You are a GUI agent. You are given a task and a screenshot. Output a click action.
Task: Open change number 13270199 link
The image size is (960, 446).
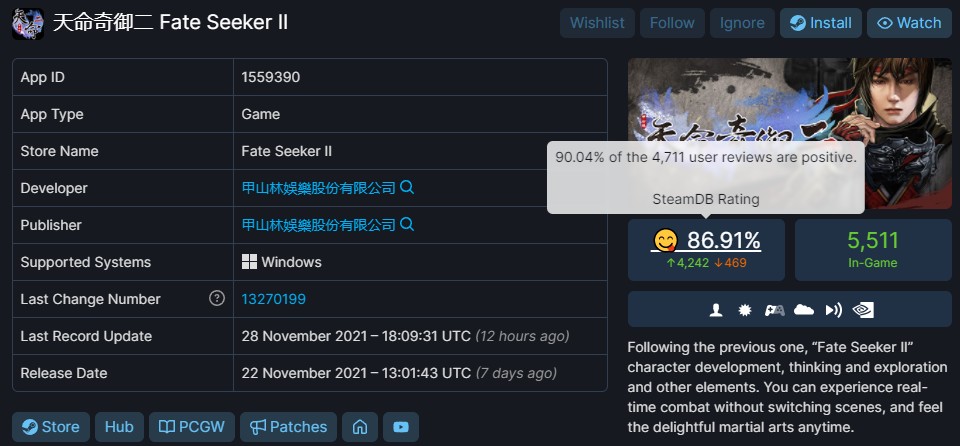pos(274,299)
